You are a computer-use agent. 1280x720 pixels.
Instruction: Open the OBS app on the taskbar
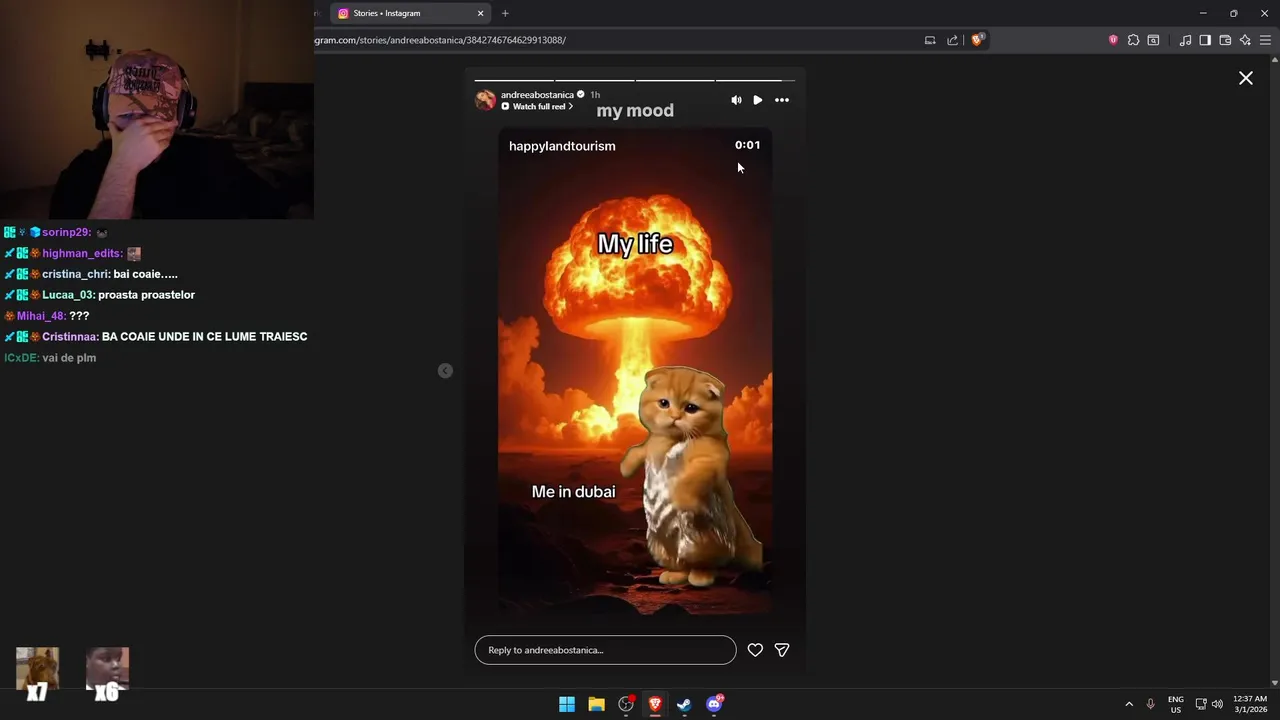[626, 704]
